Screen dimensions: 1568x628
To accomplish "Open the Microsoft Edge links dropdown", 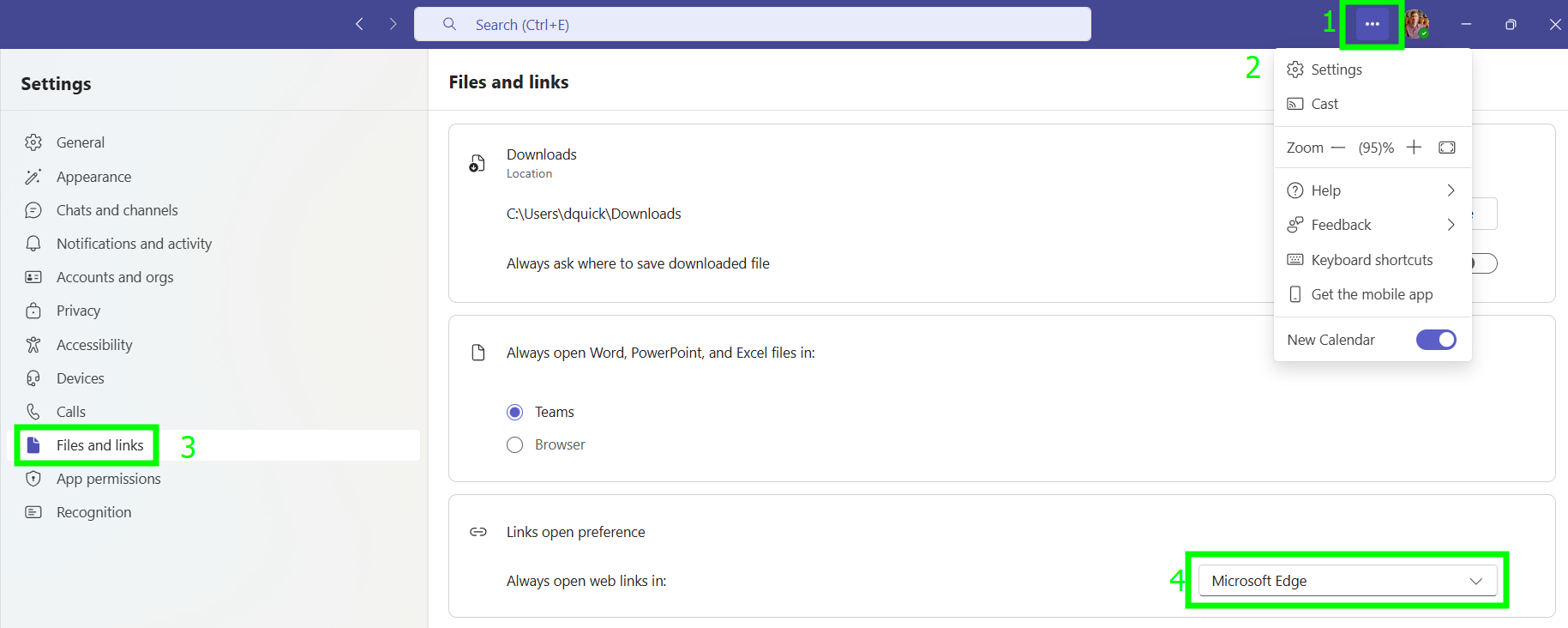I will coord(1347,581).
